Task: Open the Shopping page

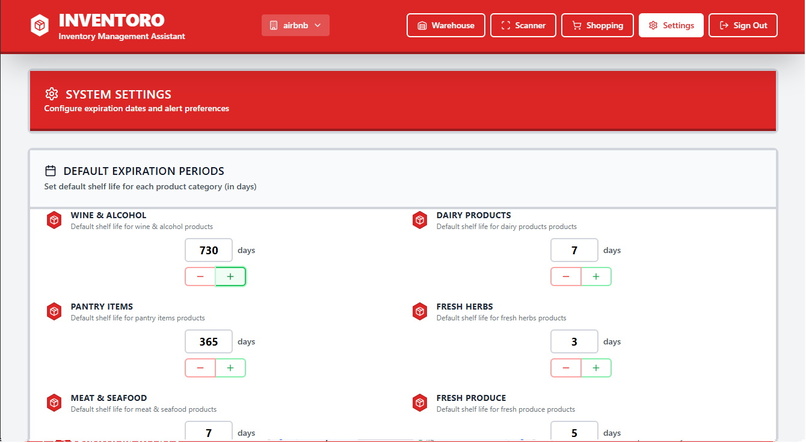Action: pyautogui.click(x=597, y=25)
